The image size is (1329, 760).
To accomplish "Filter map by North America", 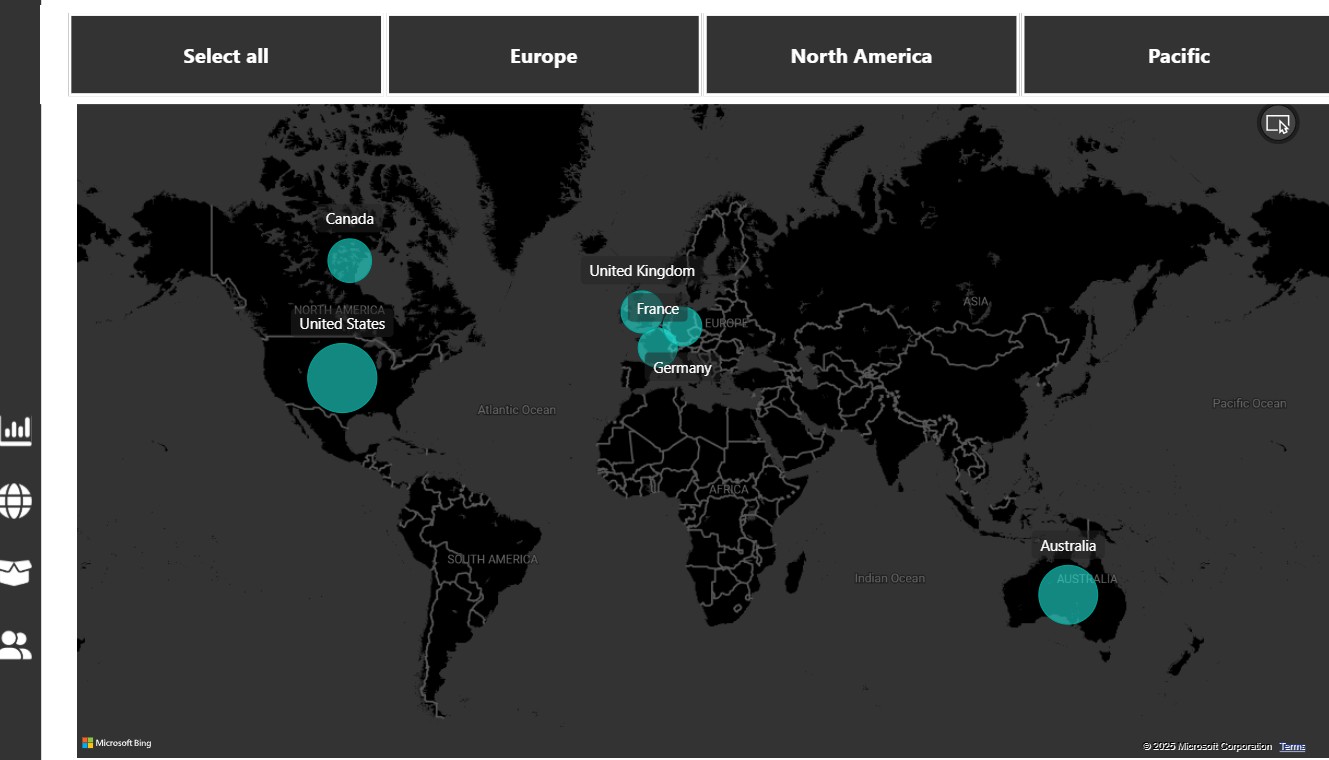I will coord(861,55).
